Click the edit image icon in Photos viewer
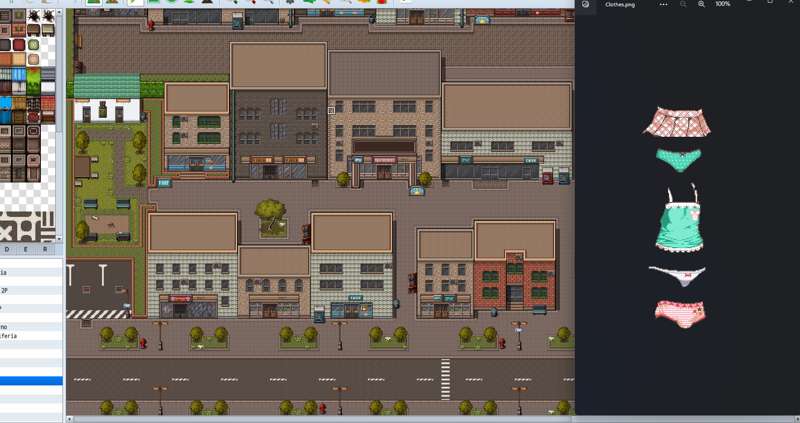 coord(585,4)
